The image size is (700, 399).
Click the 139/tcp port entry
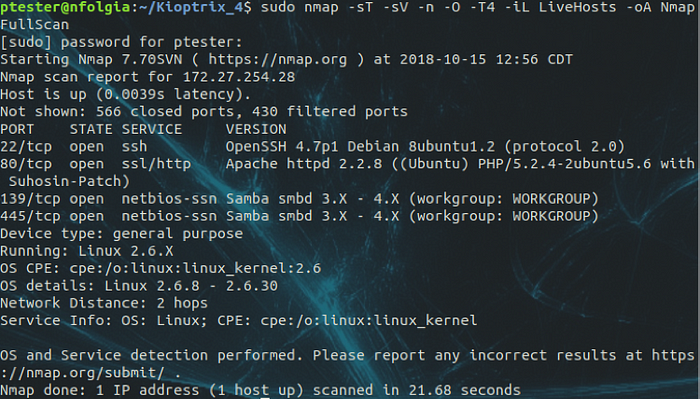30,199
